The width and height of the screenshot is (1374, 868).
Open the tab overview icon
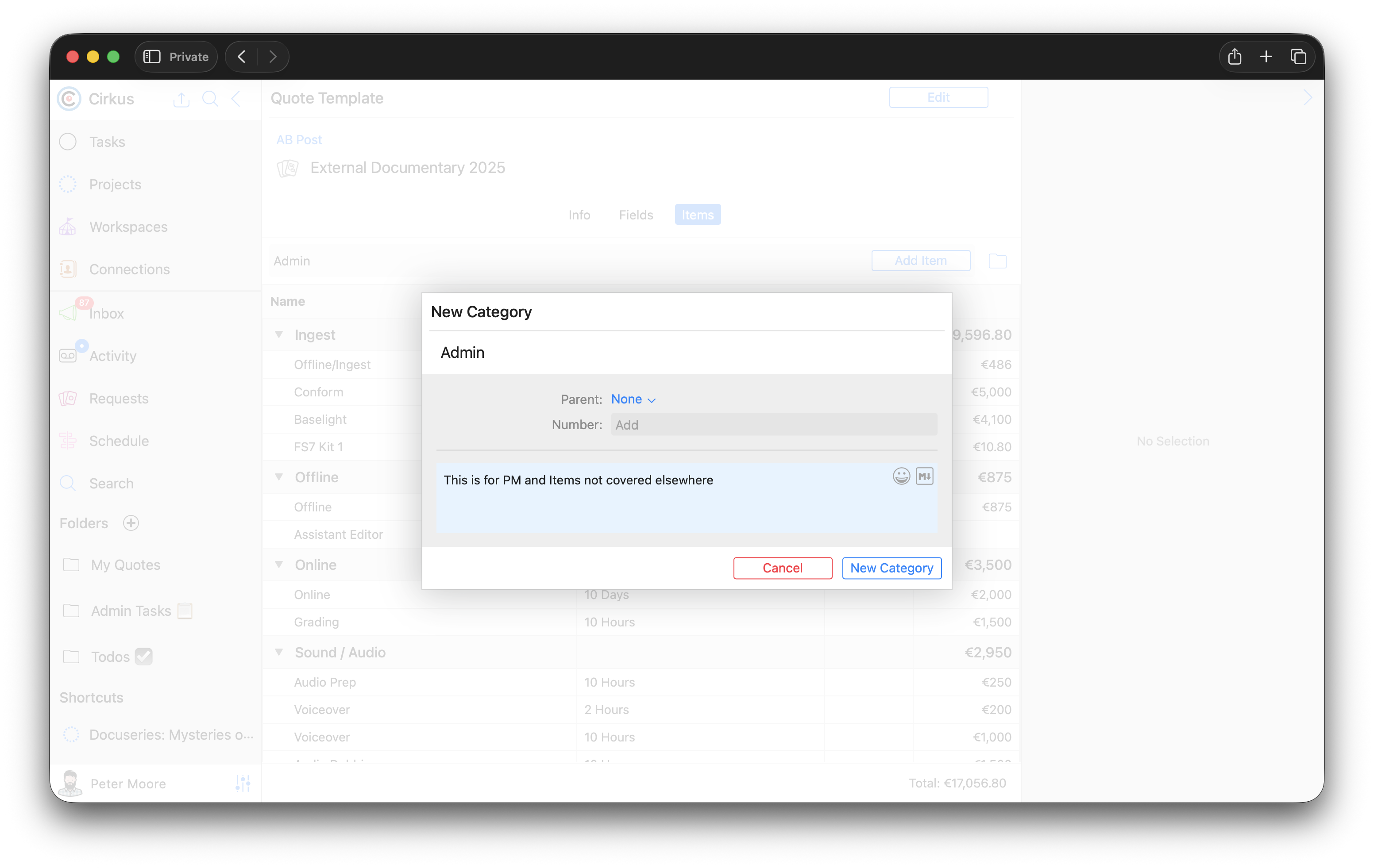pyautogui.click(x=1298, y=57)
